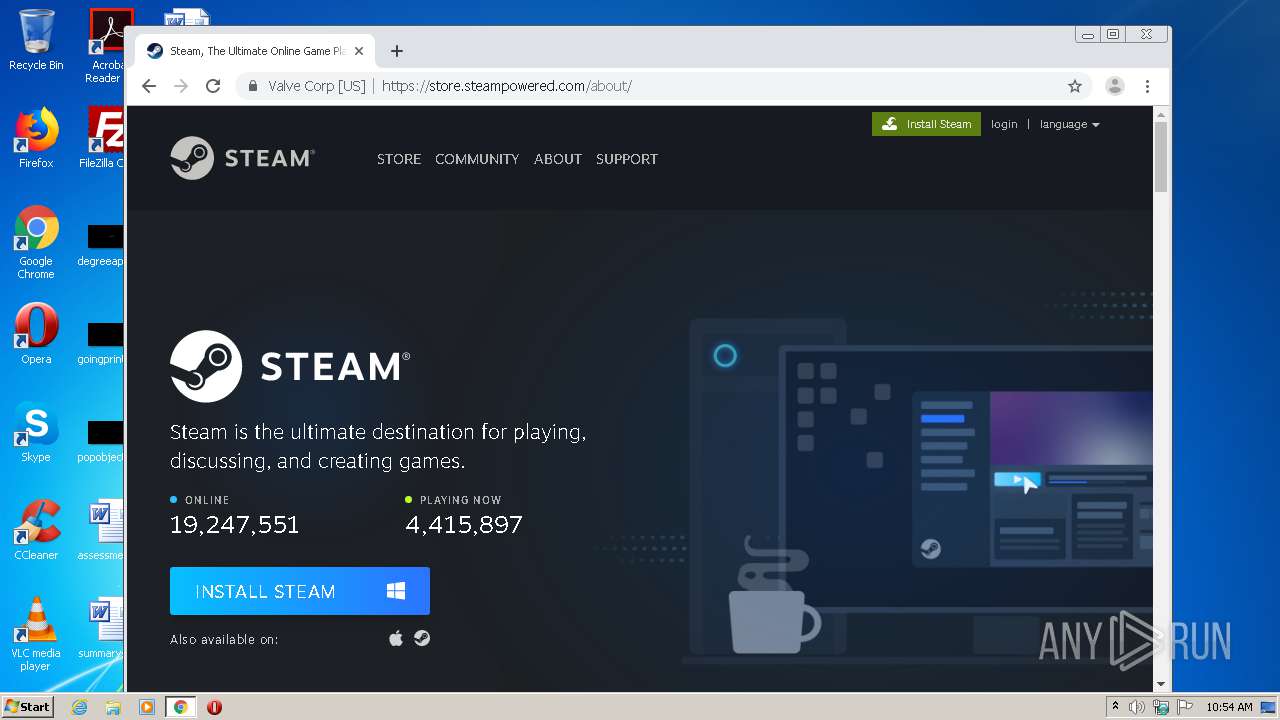Click the login link

click(1004, 124)
